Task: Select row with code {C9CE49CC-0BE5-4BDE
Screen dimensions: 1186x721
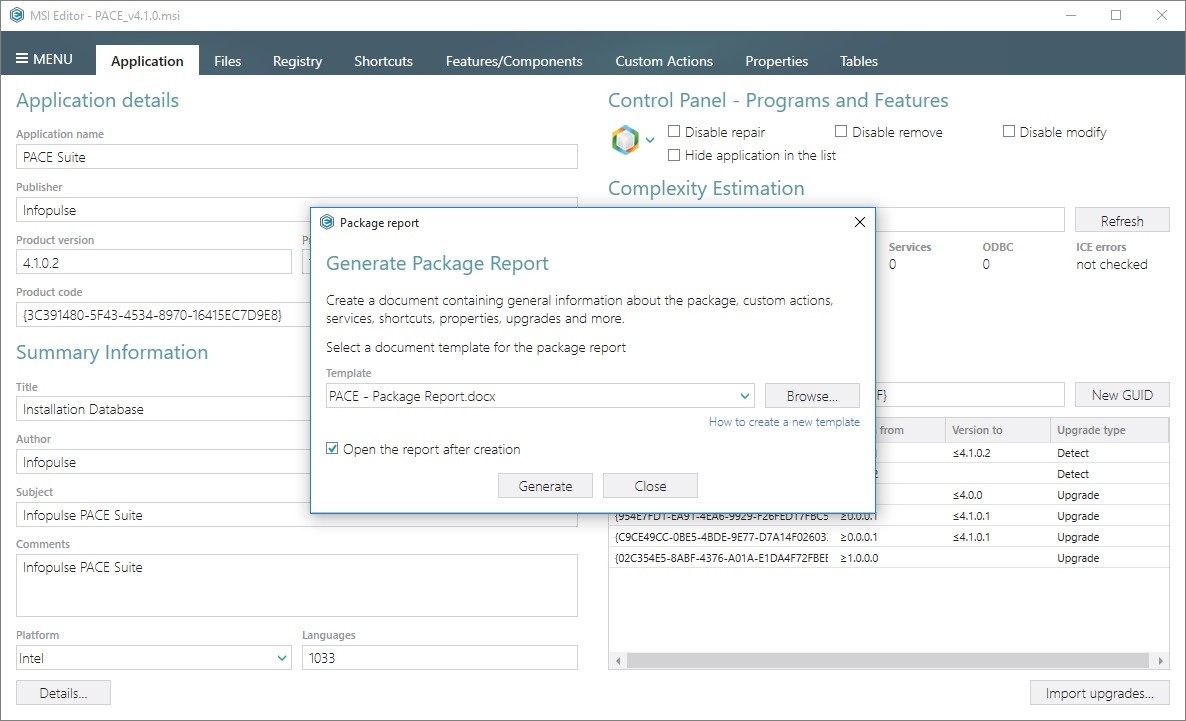Action: click(890, 537)
